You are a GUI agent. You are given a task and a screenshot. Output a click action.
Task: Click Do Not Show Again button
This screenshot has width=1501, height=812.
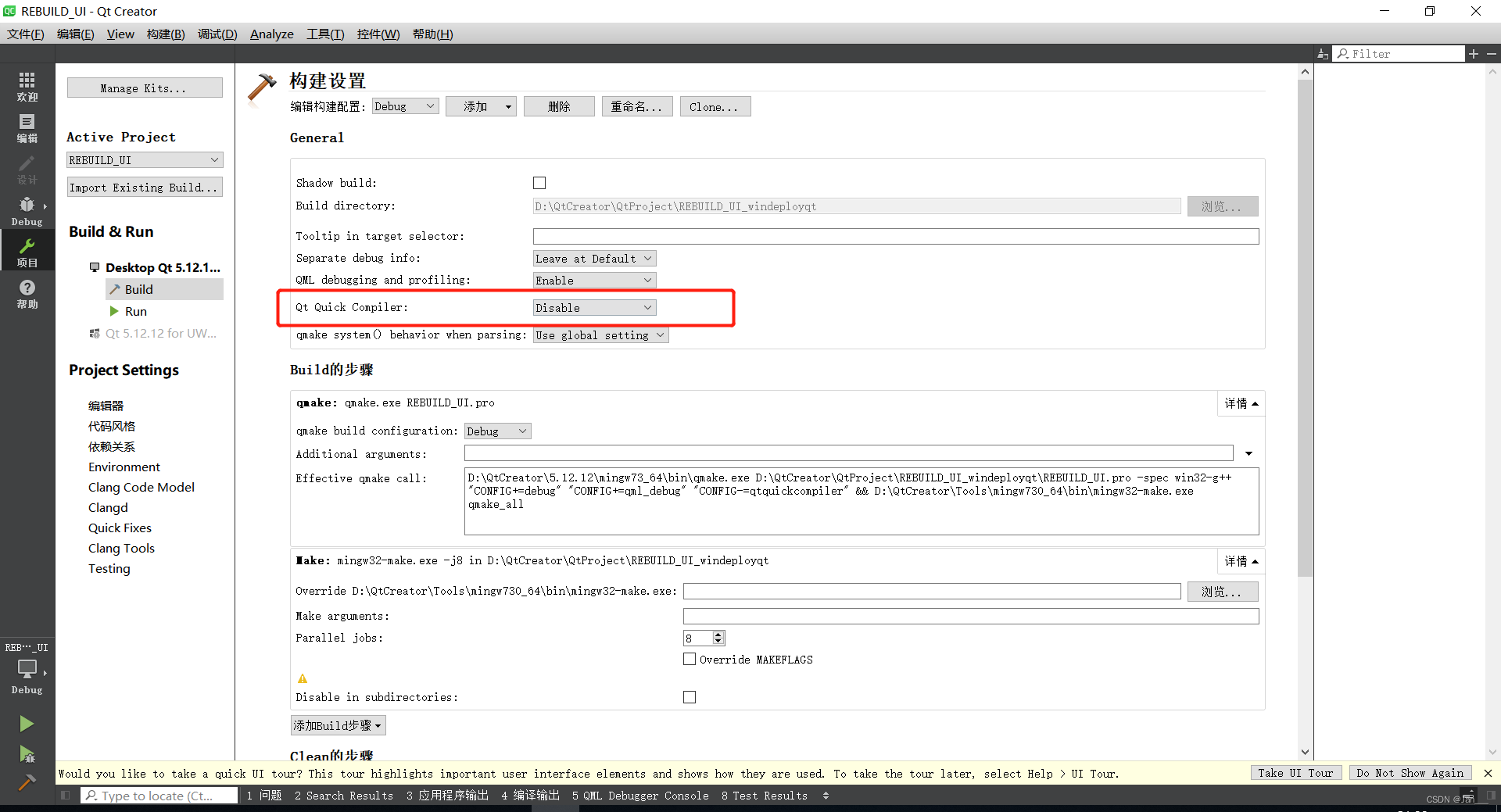tap(1410, 773)
